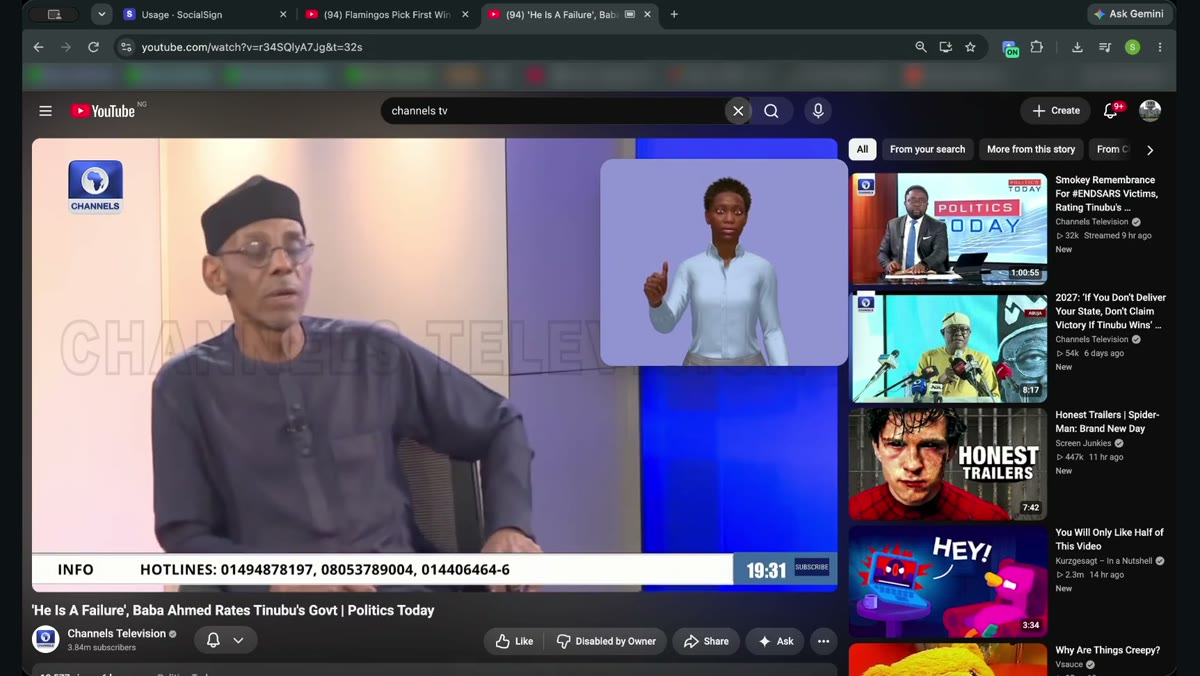This screenshot has width=1200, height=676.
Task: Open media controls icon in toolbar
Action: [x=1105, y=47]
